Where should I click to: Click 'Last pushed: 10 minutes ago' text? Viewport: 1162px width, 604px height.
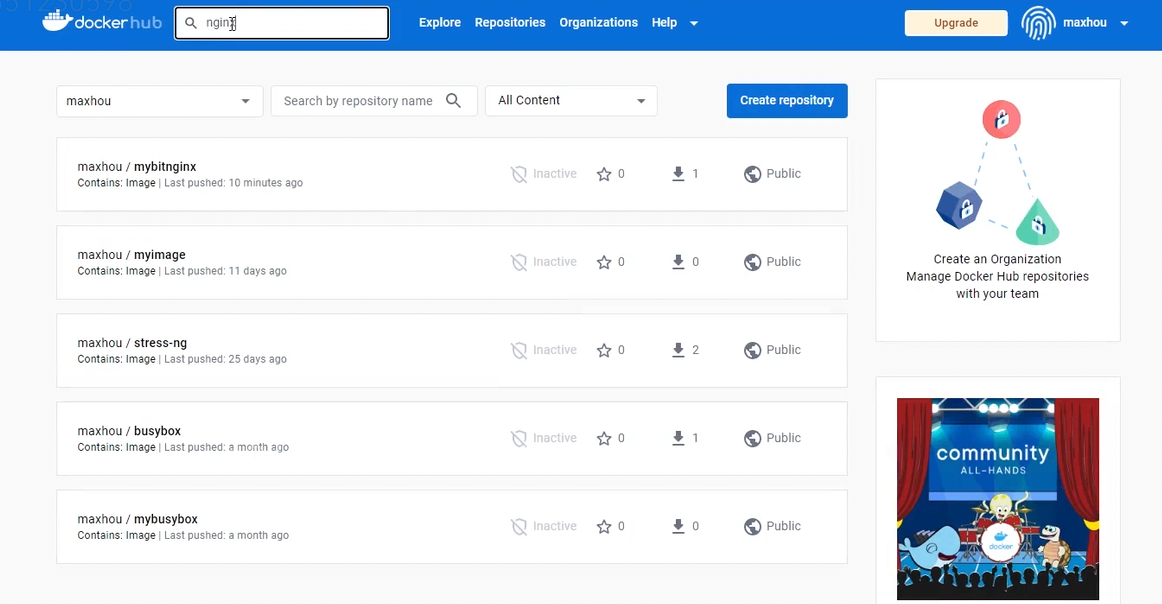pos(233,183)
